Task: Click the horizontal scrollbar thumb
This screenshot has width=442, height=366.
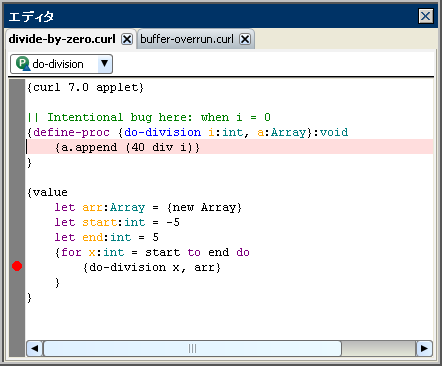Action: (192, 349)
